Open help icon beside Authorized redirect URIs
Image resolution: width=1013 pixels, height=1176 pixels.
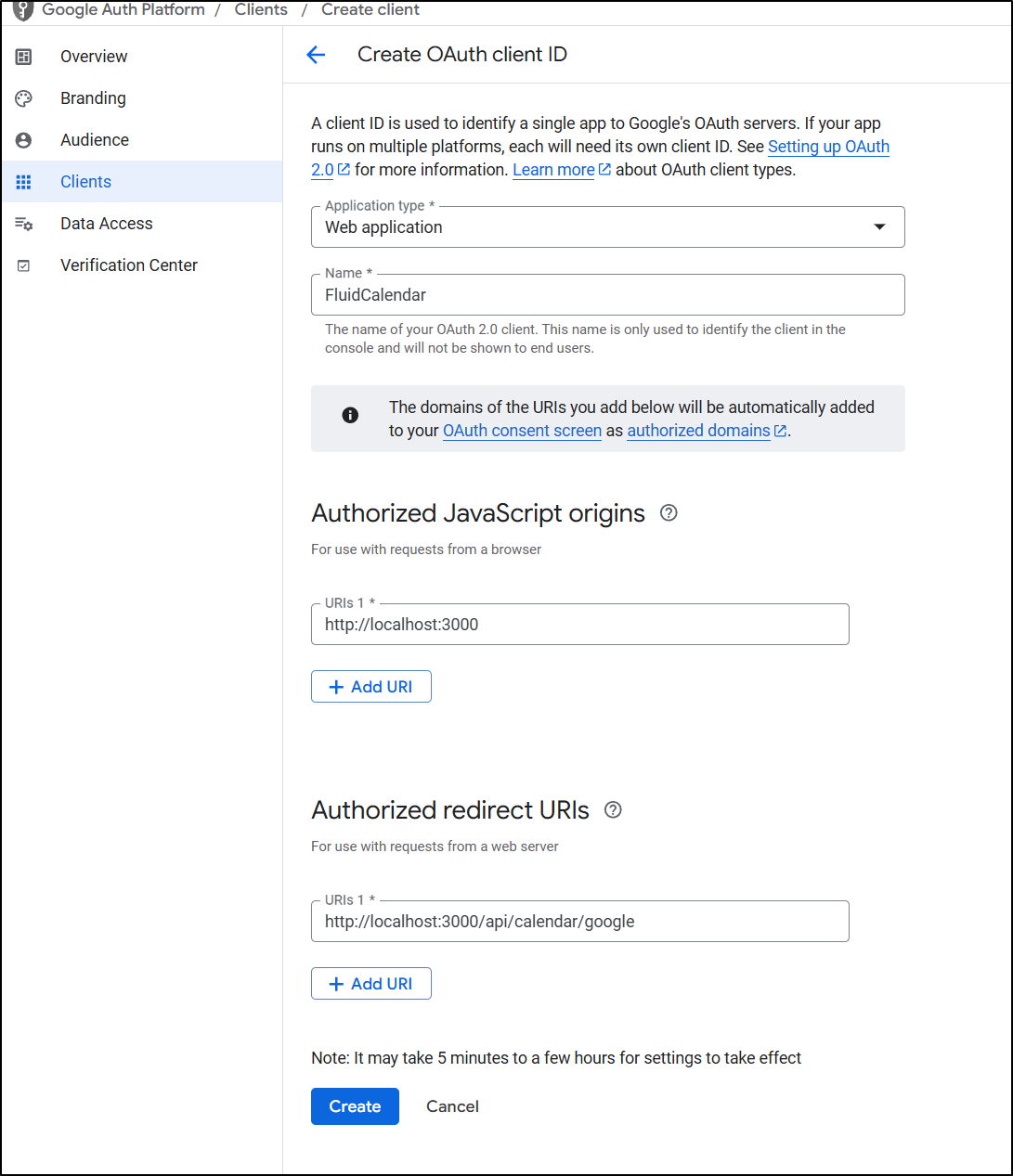(x=613, y=809)
